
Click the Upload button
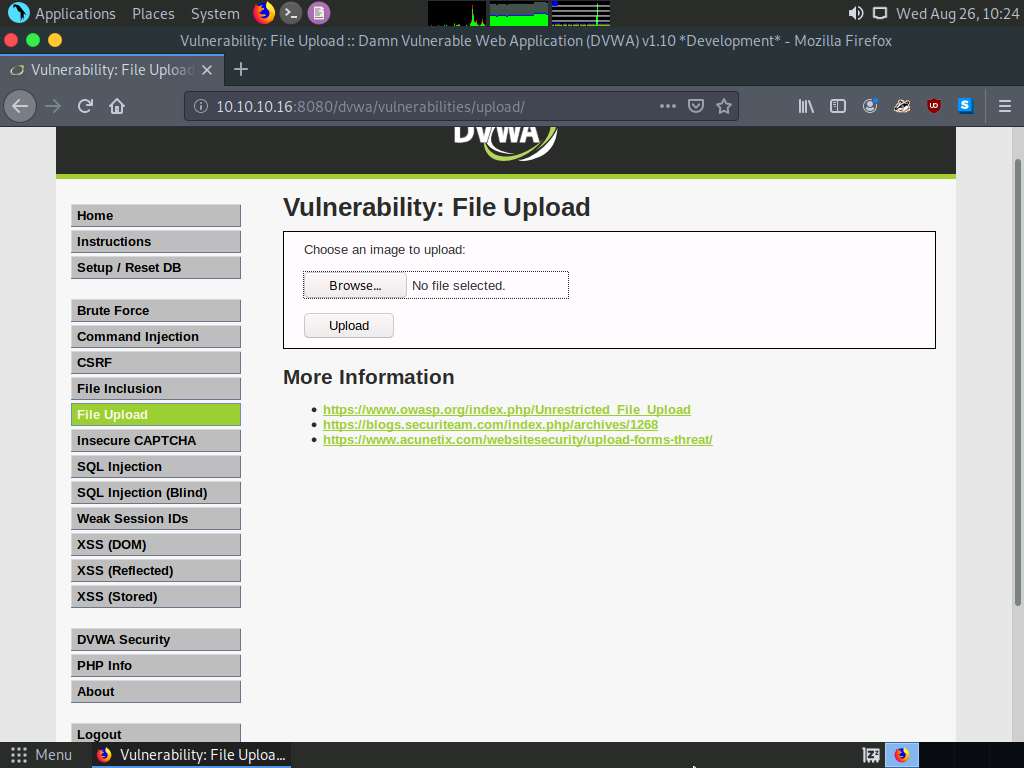click(348, 325)
